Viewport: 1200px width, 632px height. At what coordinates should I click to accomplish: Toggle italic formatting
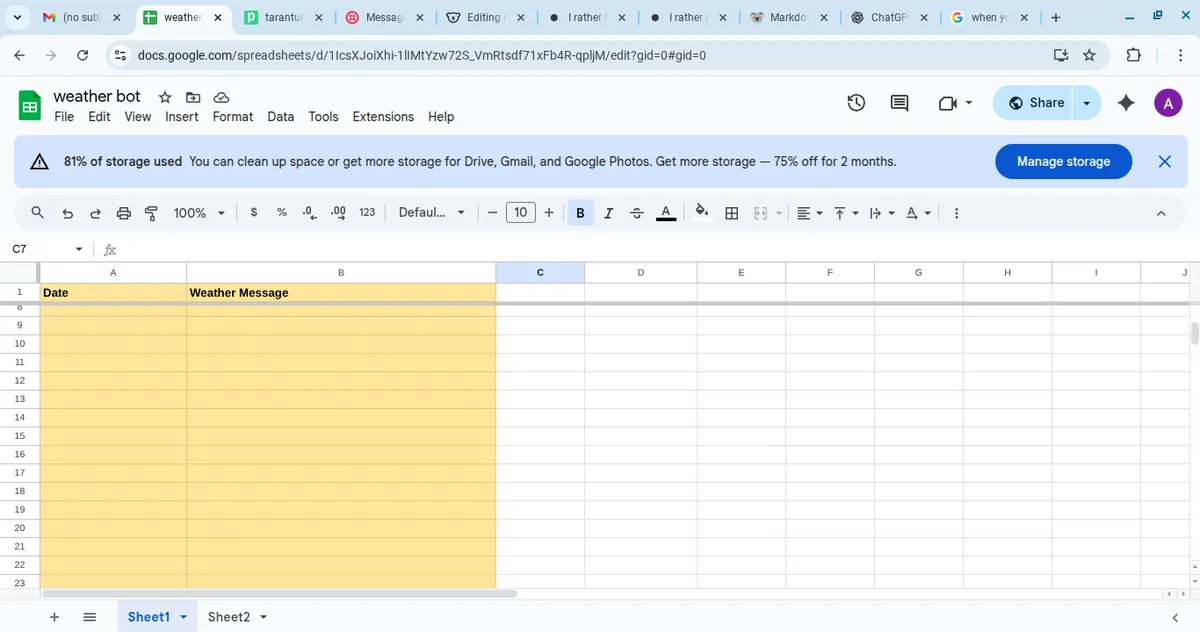(608, 213)
